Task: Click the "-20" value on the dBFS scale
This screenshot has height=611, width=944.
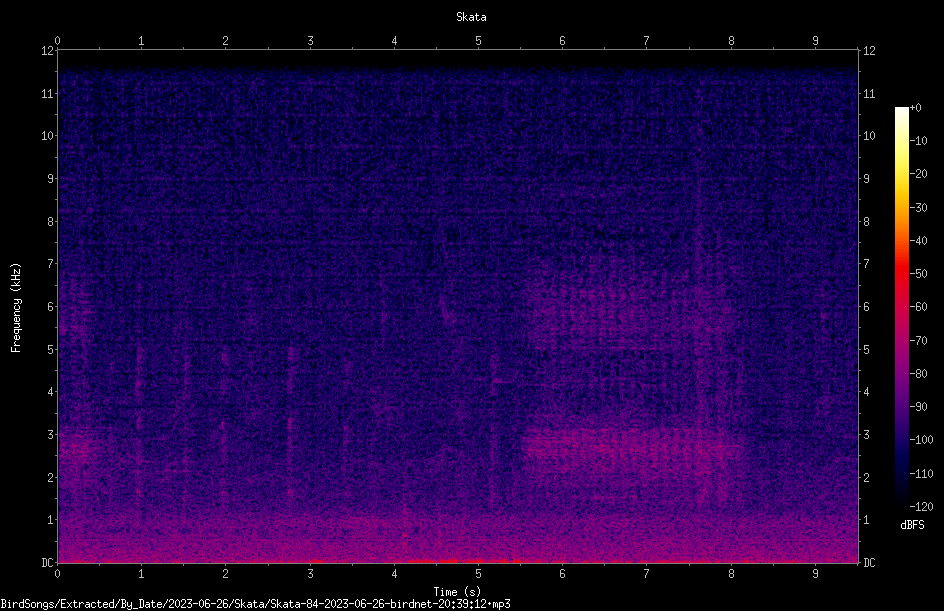Action: (918, 174)
